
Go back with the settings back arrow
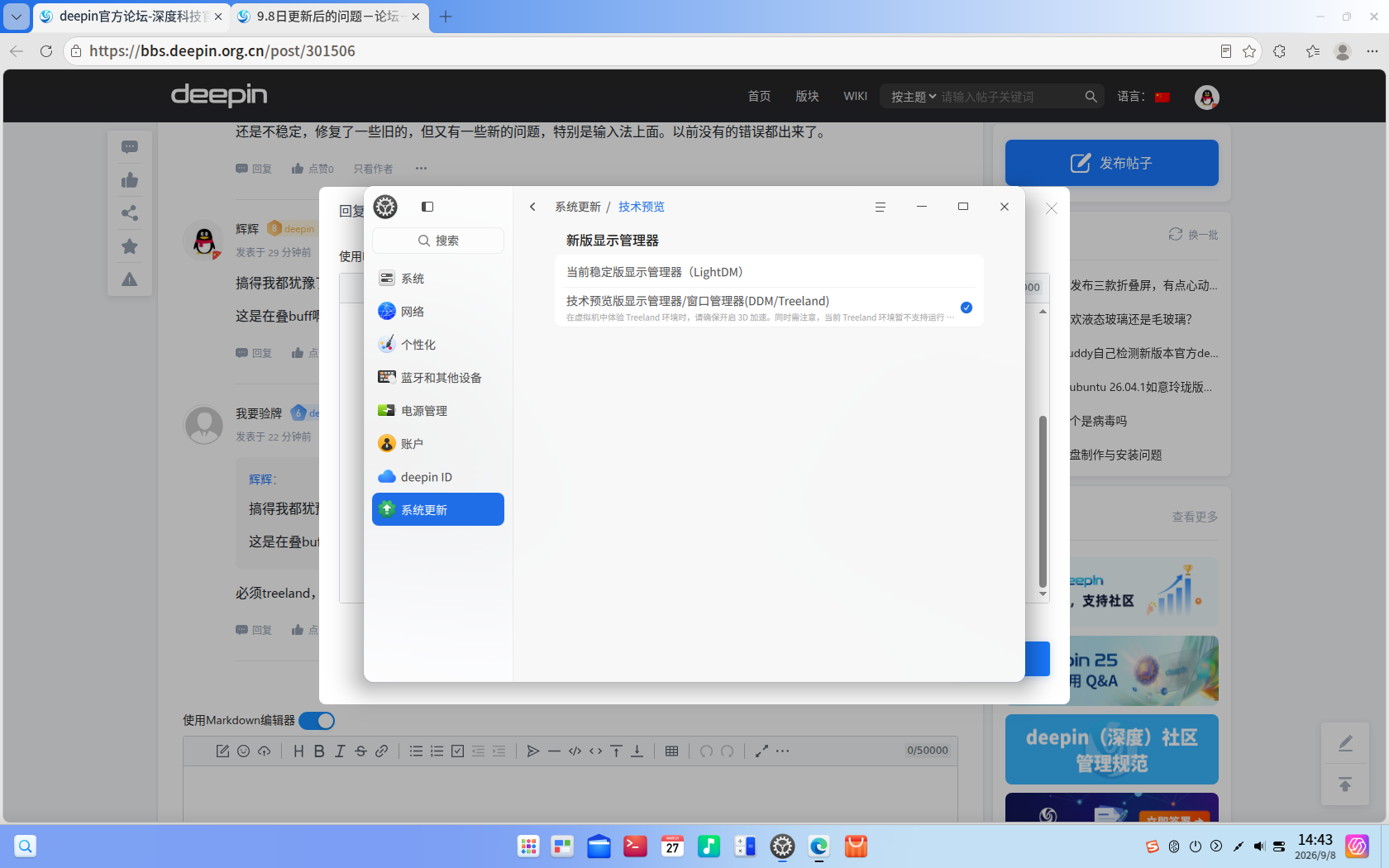pos(533,207)
